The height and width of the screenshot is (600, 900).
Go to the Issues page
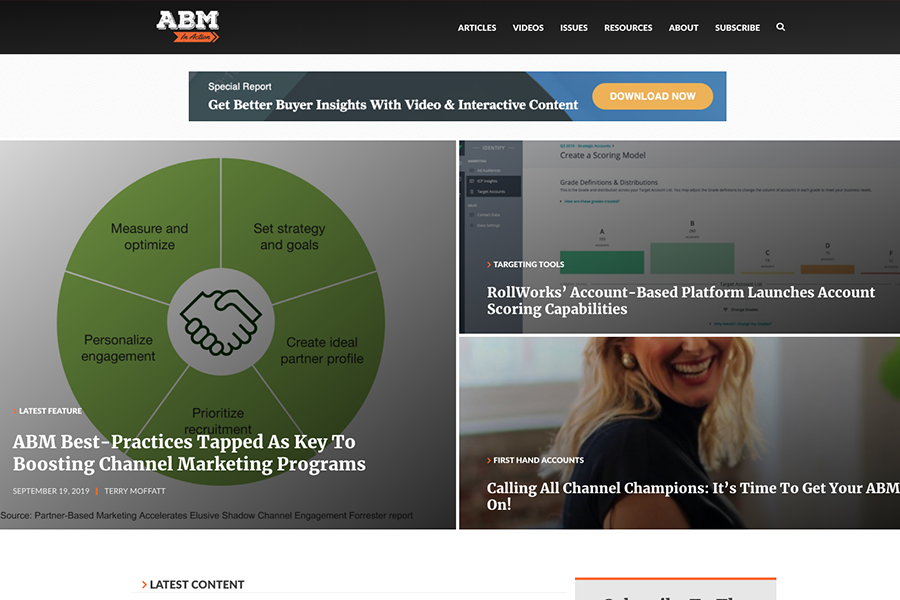click(574, 28)
